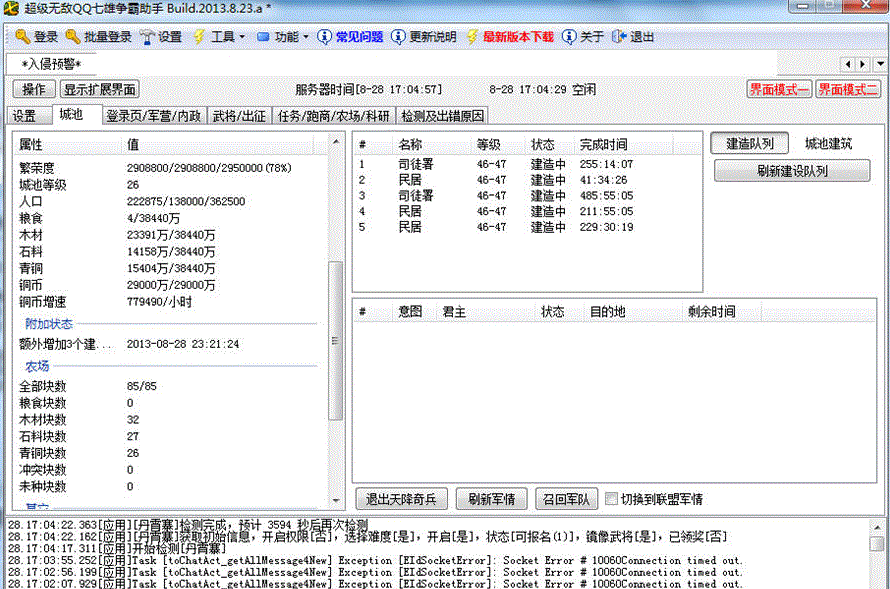Click the 召回军队 button
Image resolution: width=890 pixels, height=589 pixels.
[x=566, y=499]
